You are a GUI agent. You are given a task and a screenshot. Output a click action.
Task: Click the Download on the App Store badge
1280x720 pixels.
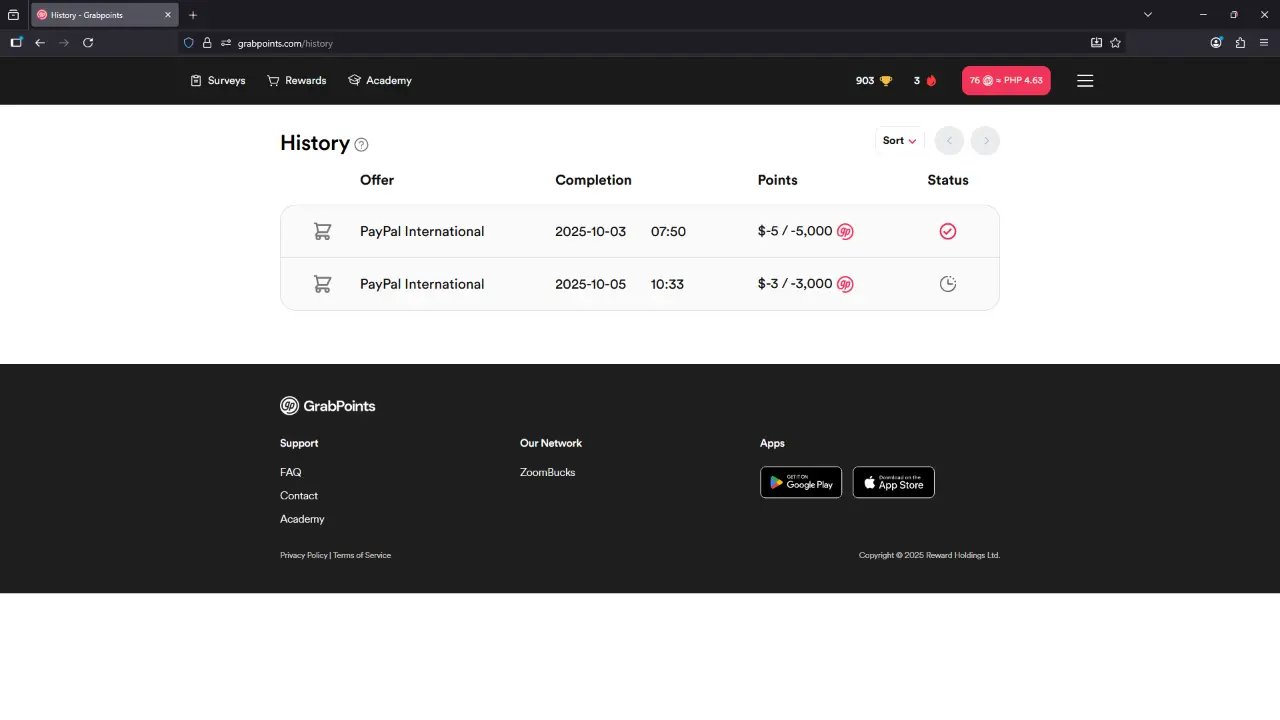(894, 482)
